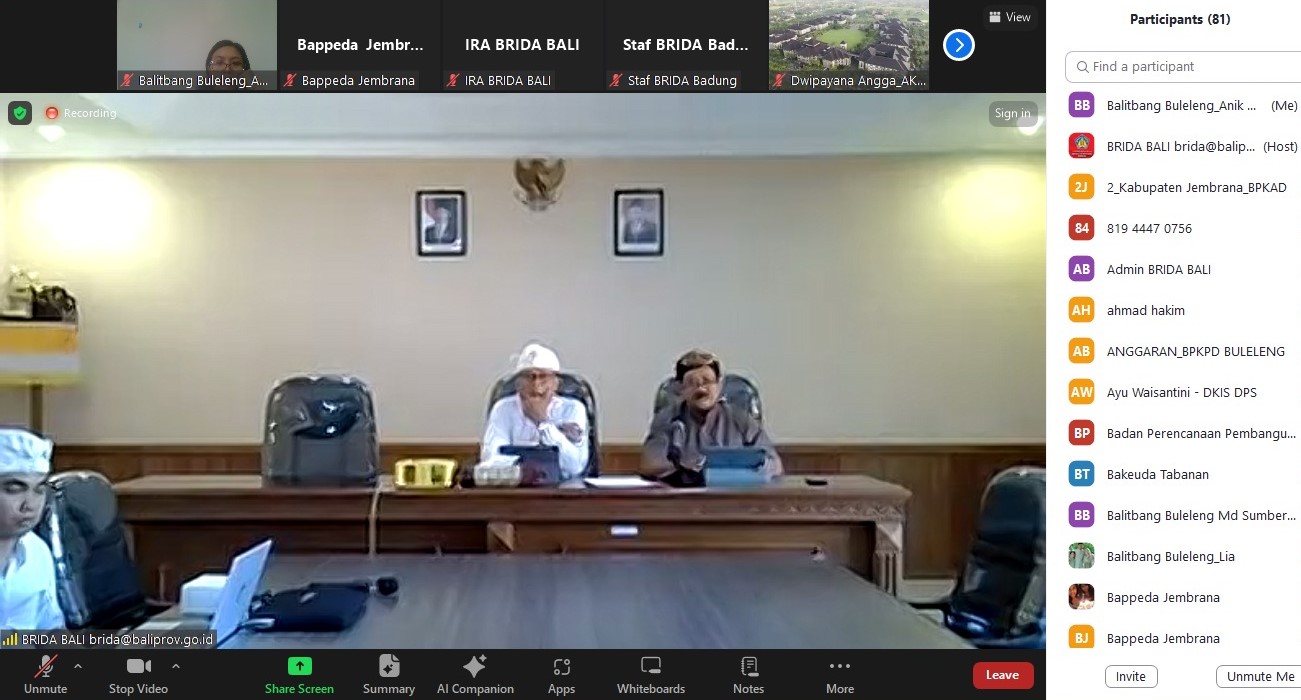The height and width of the screenshot is (700, 1301).
Task: Click muted mic icon on Staf BRIDA Badung tile
Action: click(617, 80)
